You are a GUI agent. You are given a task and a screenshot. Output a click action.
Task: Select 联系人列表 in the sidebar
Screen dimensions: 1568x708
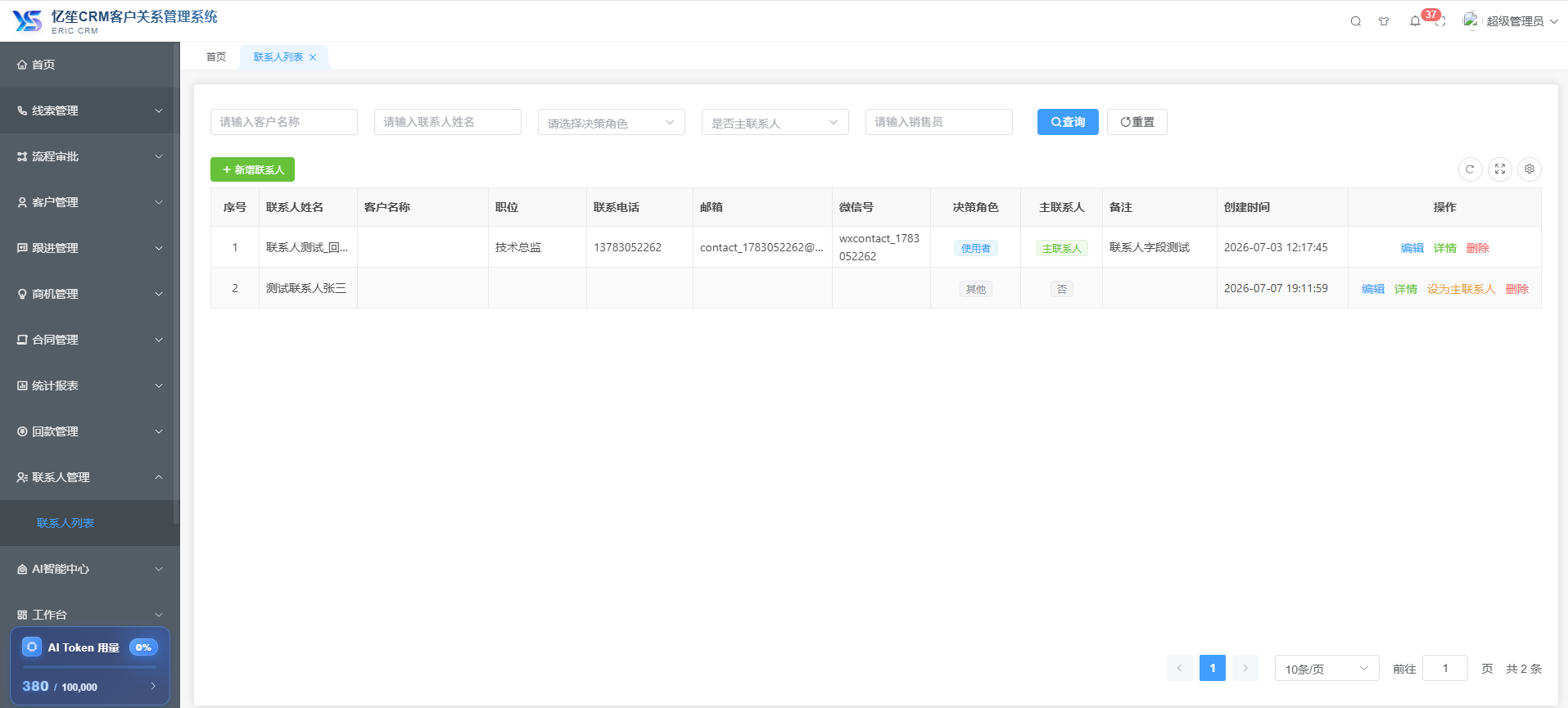(66, 523)
